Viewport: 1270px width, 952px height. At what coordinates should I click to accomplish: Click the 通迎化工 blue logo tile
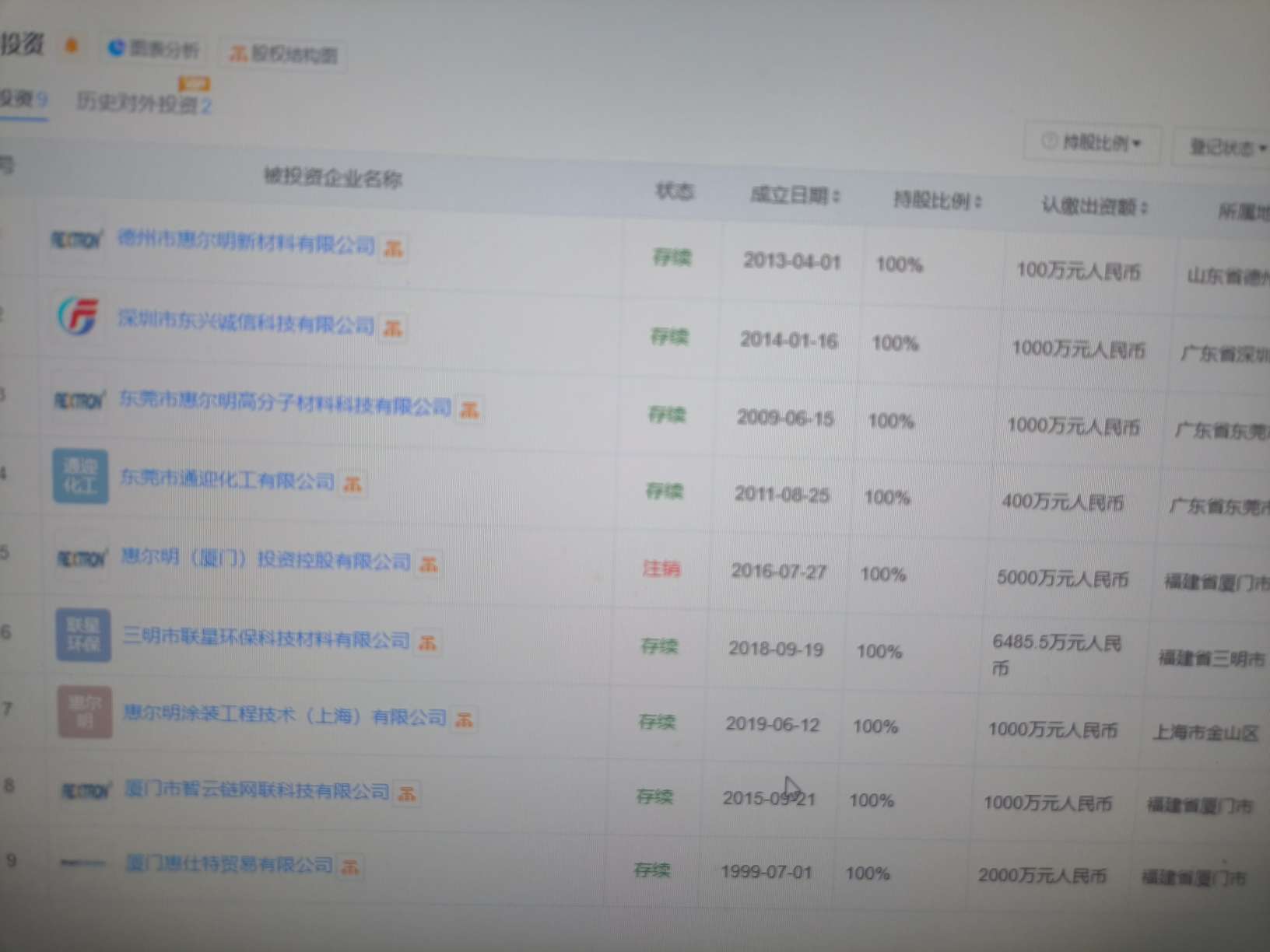tap(81, 476)
